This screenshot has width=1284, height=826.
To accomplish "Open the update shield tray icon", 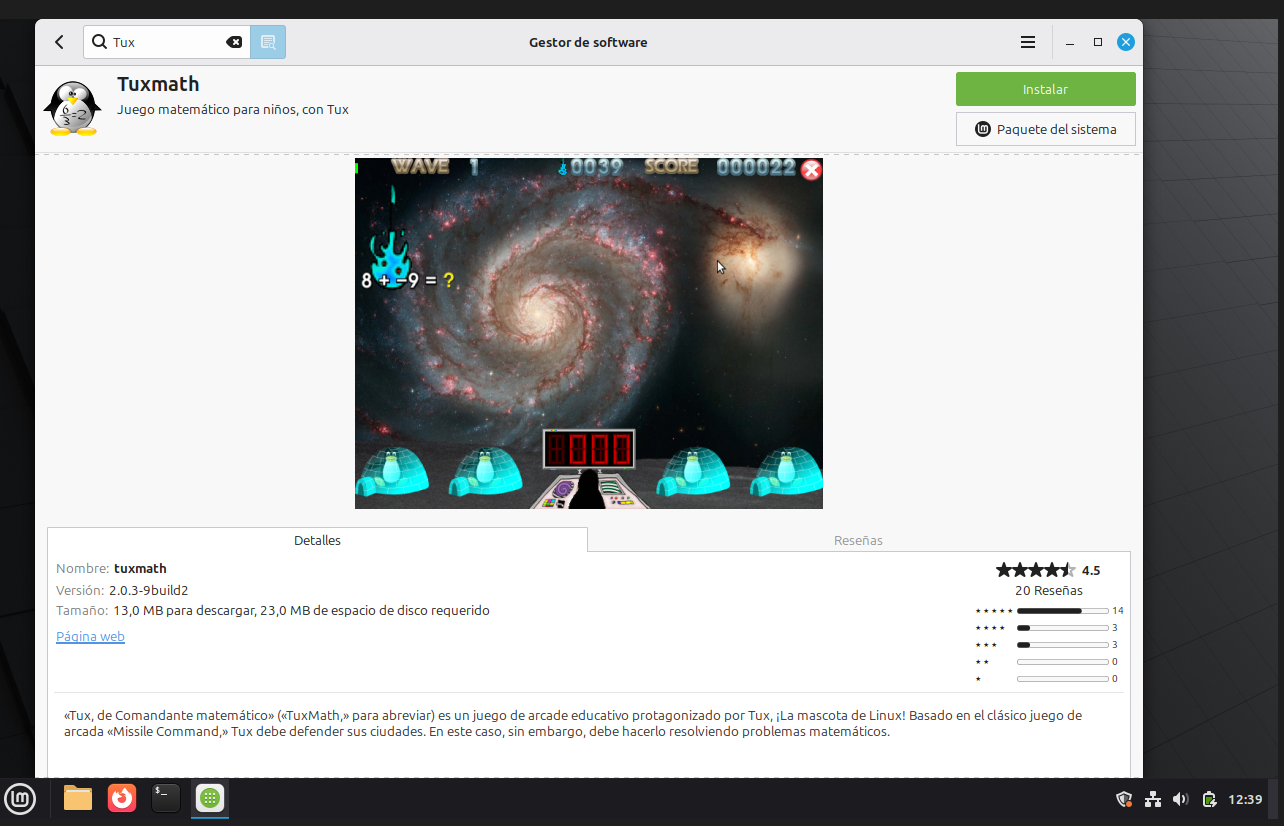I will (x=1124, y=799).
